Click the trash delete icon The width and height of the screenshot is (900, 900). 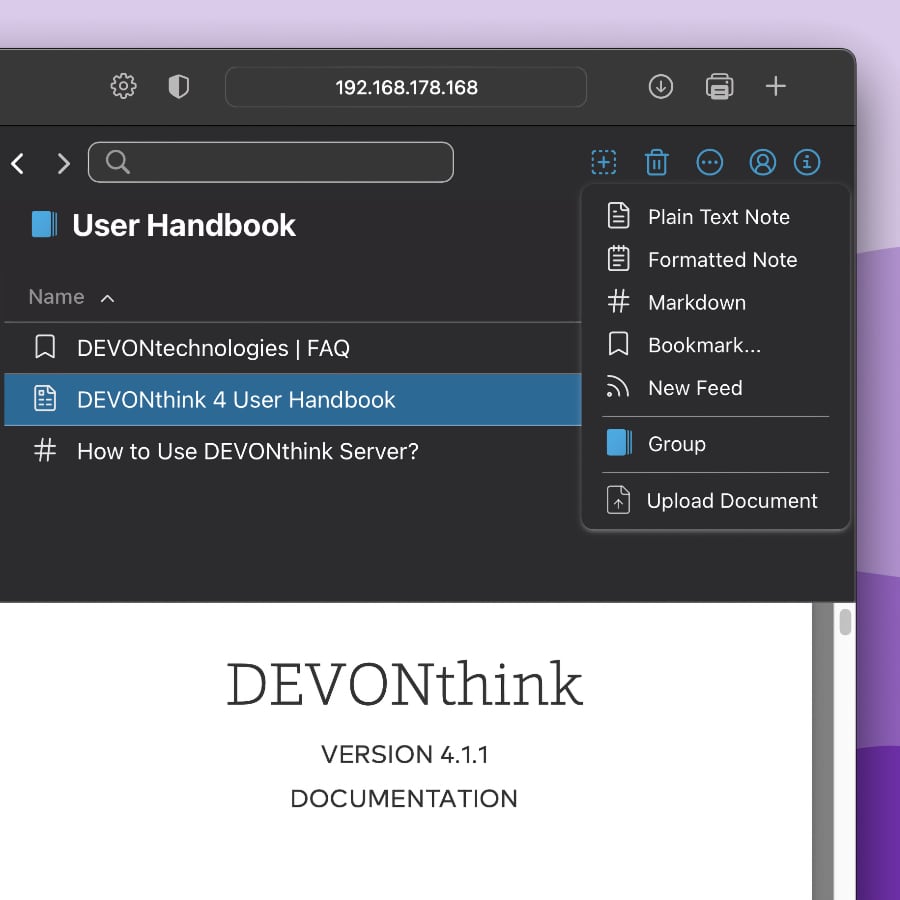[x=656, y=162]
